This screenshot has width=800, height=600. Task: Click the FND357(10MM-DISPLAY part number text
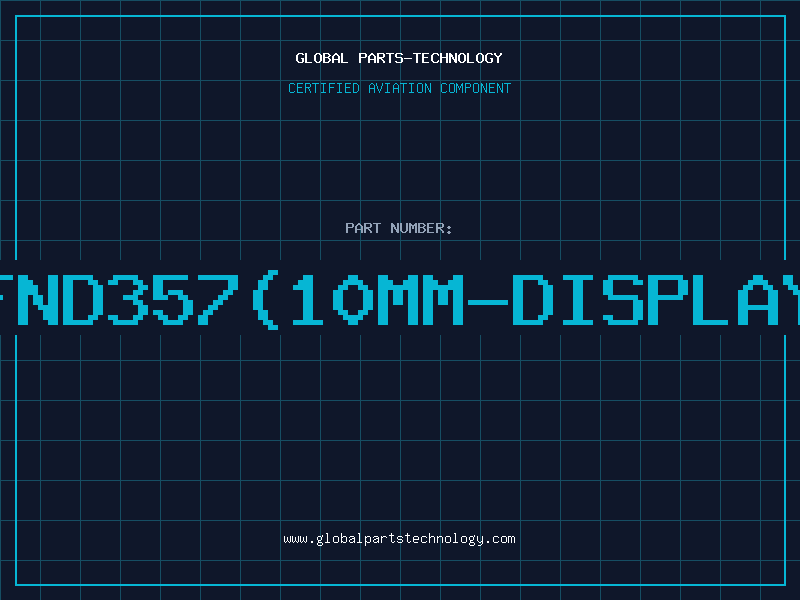coord(400,300)
